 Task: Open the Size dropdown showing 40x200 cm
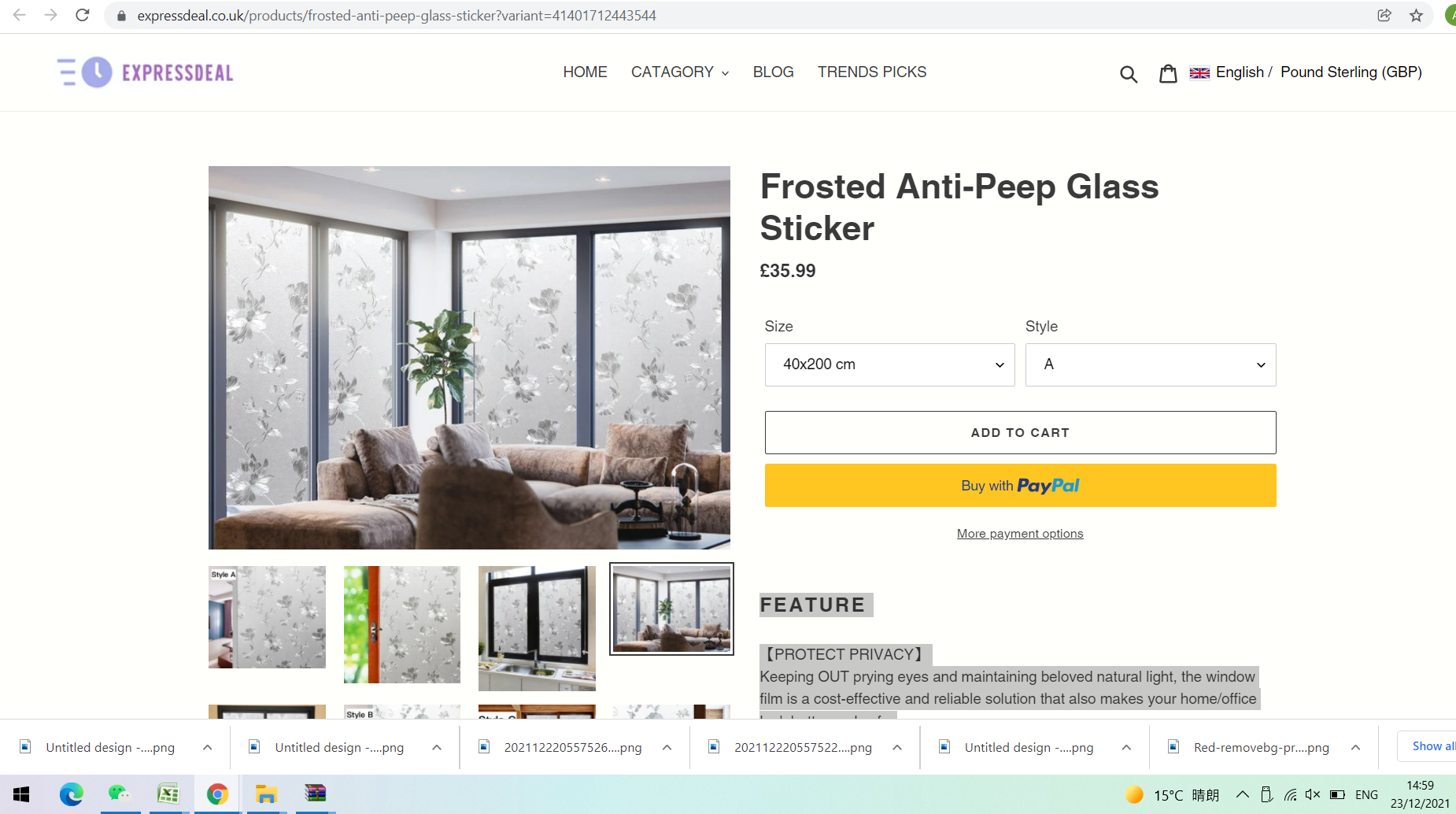pyautogui.click(x=889, y=364)
